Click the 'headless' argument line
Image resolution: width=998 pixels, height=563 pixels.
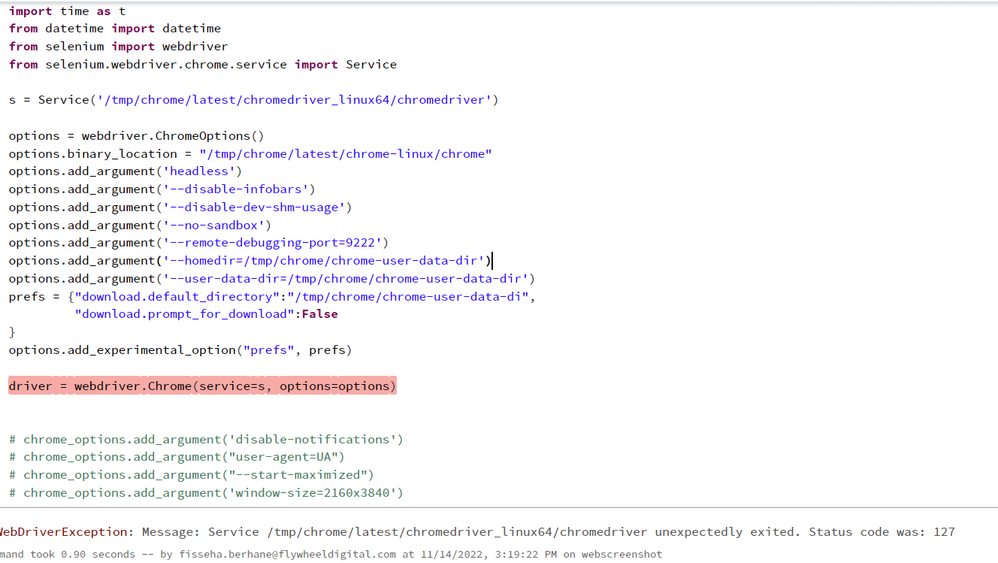coord(125,172)
